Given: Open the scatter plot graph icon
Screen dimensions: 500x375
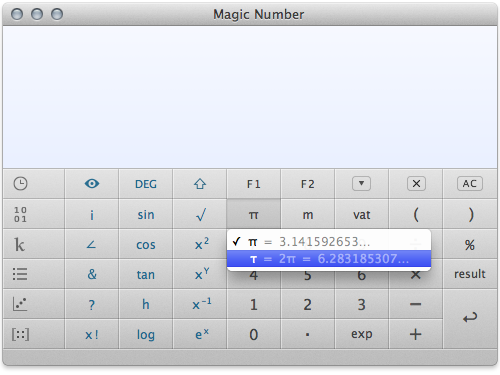Looking at the screenshot, I should [20, 304].
